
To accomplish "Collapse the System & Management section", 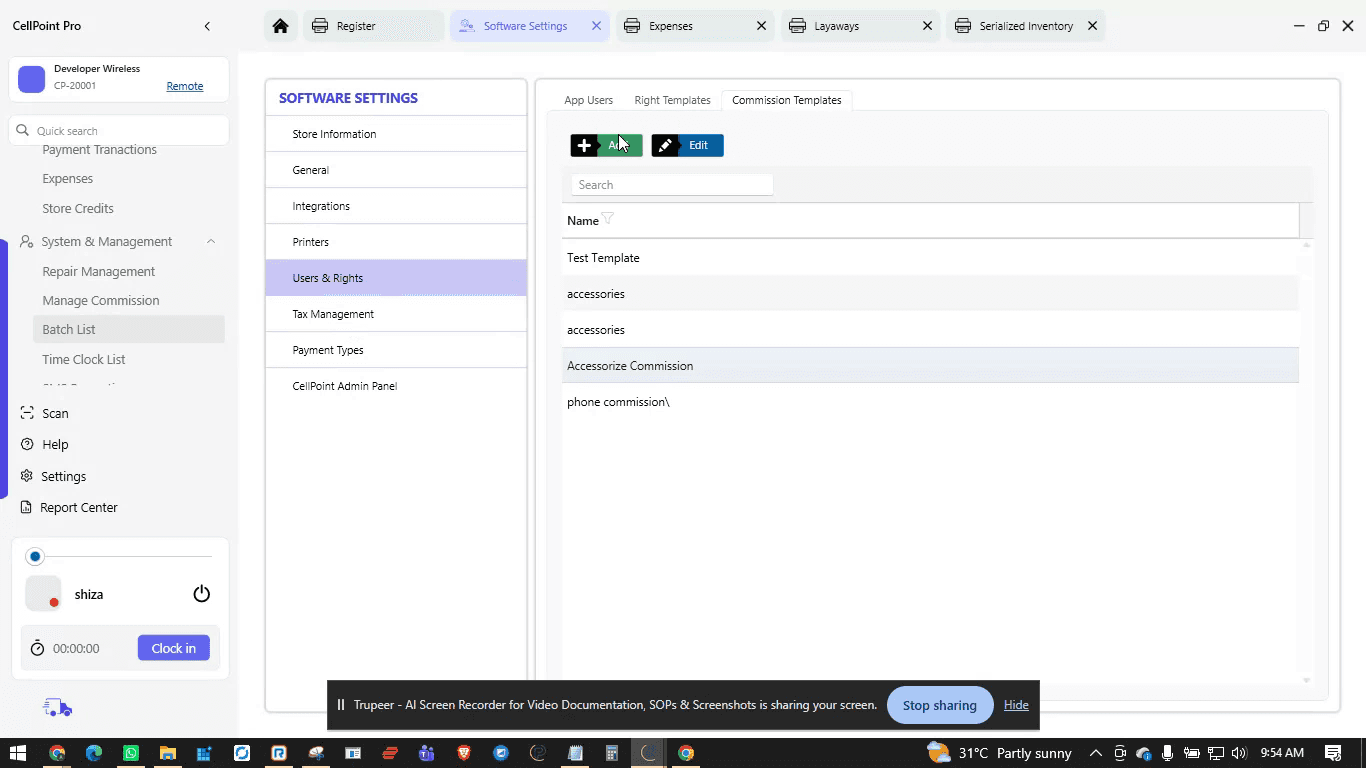I will click(x=211, y=241).
